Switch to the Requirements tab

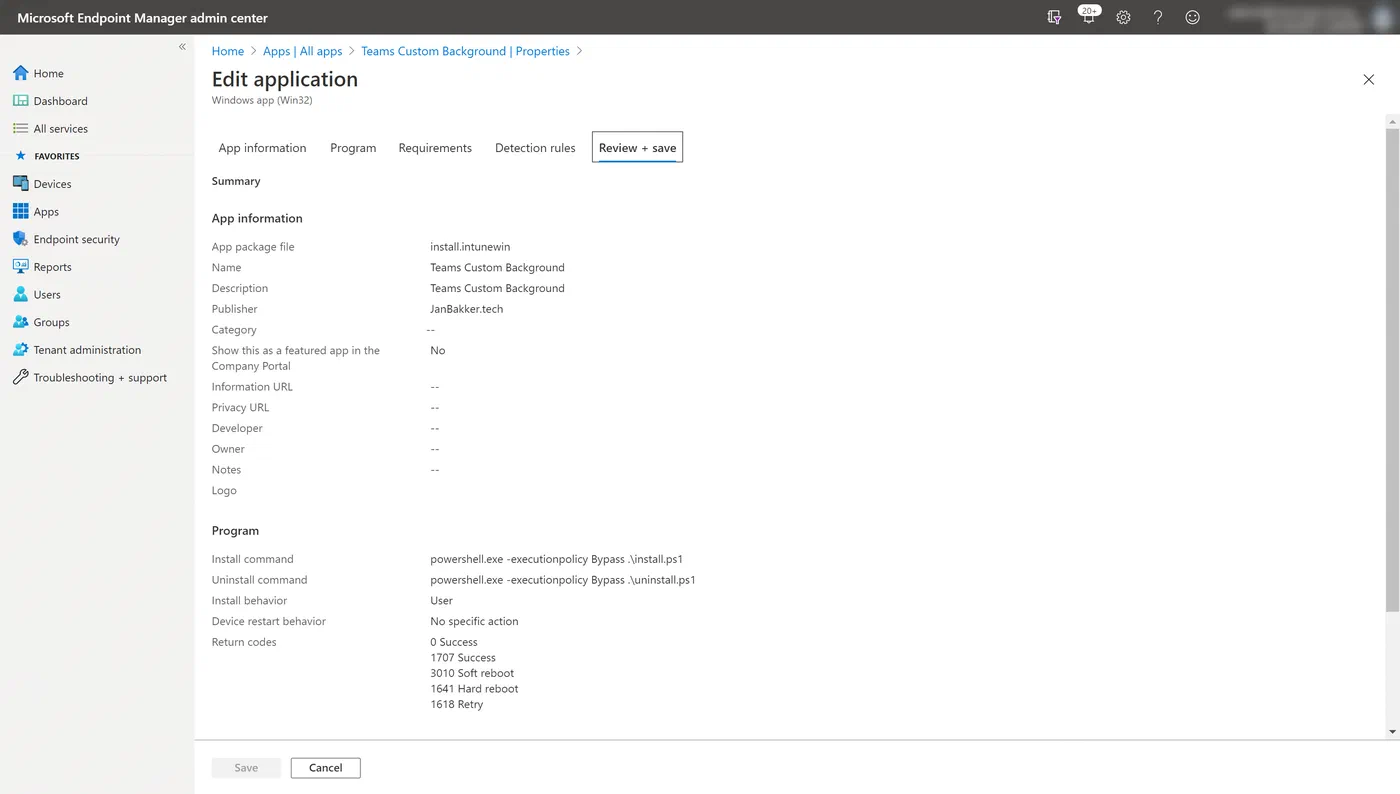point(435,148)
